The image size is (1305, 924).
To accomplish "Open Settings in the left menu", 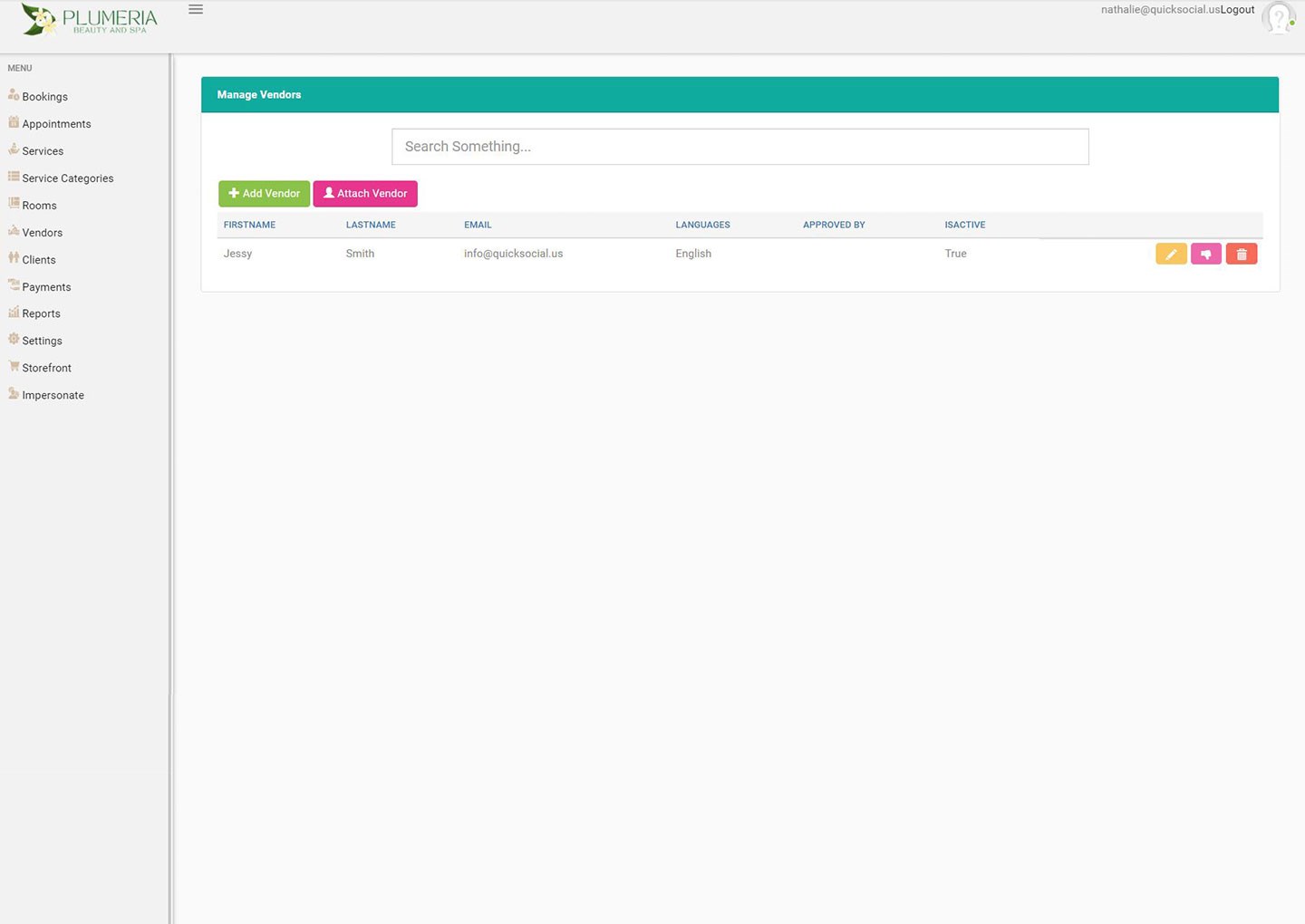I will coord(42,341).
